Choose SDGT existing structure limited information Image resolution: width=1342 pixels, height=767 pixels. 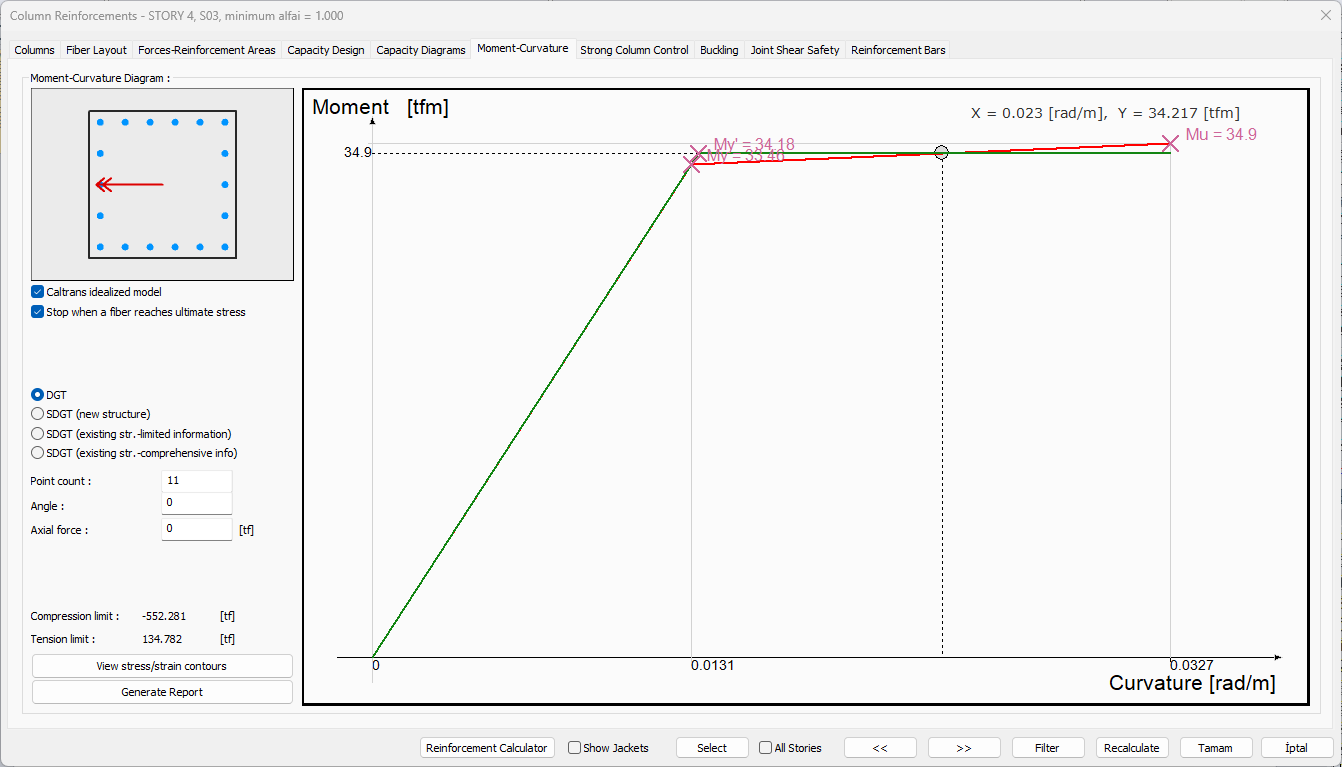38,434
